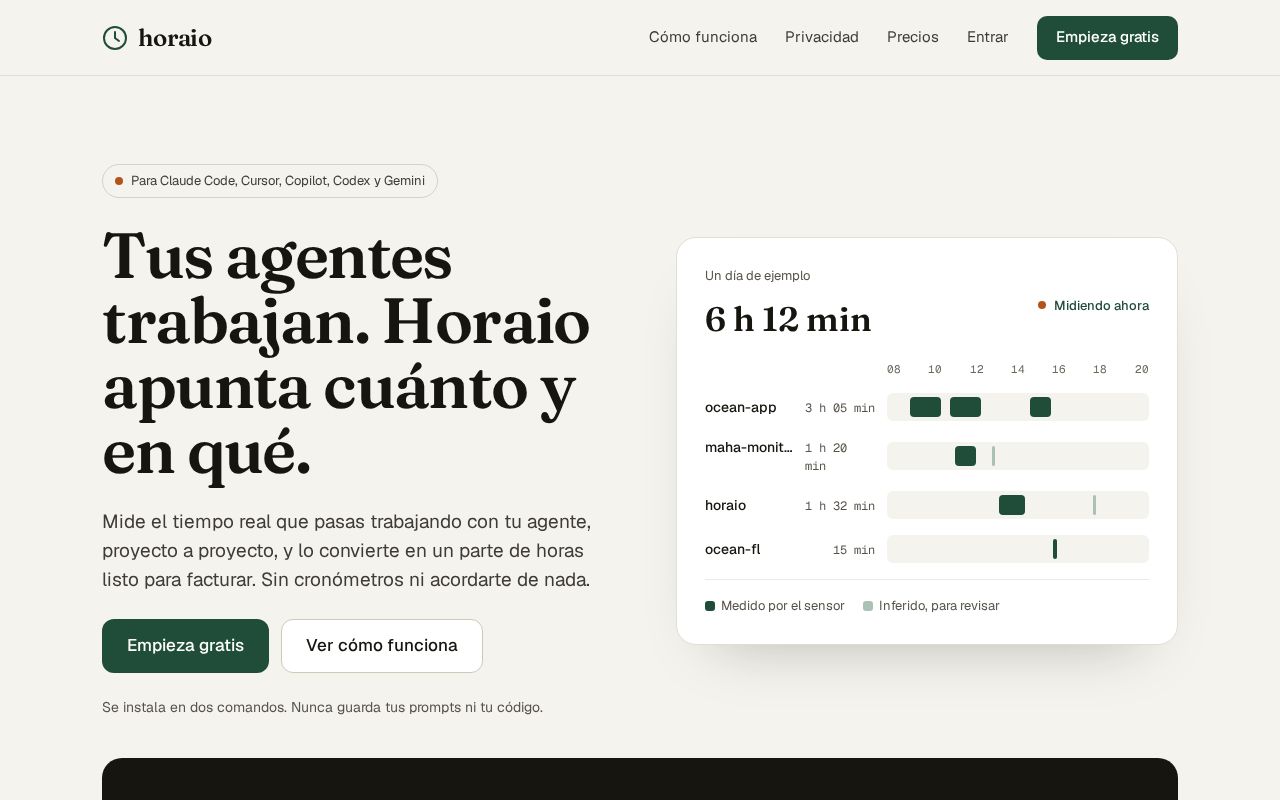Click the last ocean-app timeline block
The image size is (1280, 800).
pos(1040,407)
